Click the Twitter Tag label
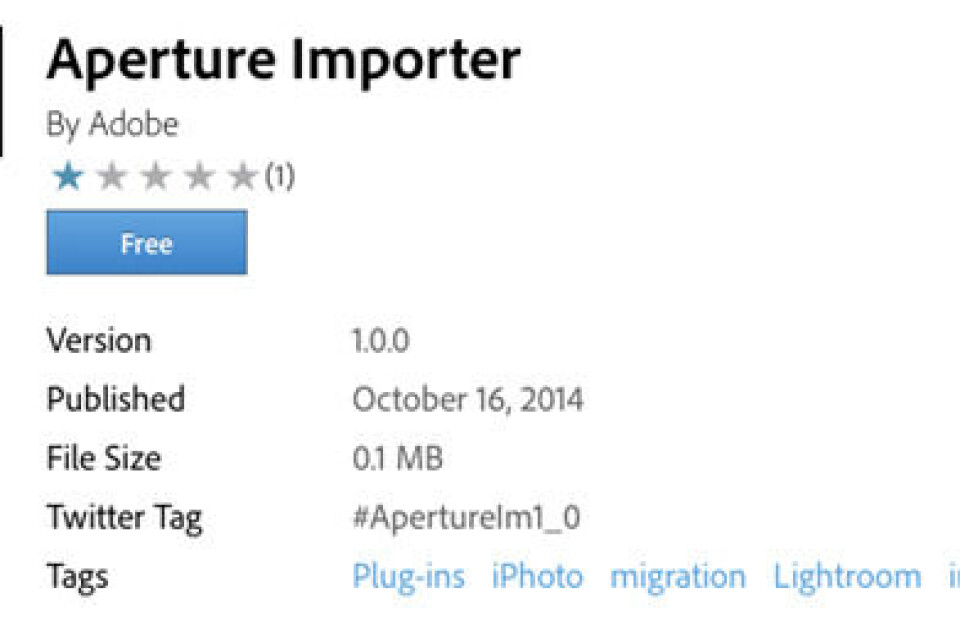Screen dimensions: 960x642 coord(124,518)
